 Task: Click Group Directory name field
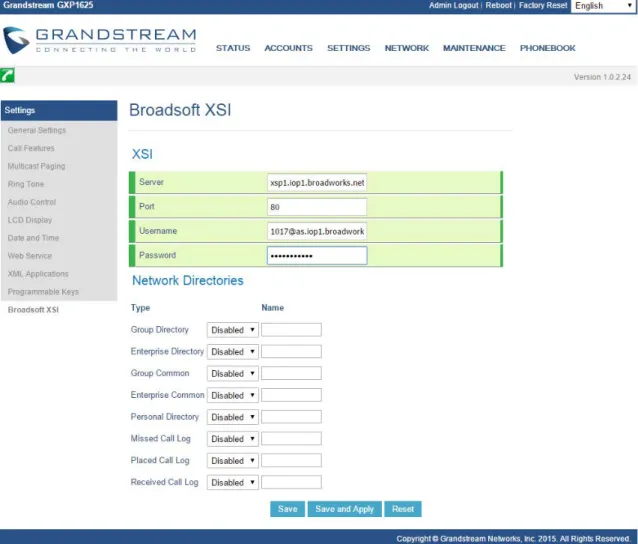[x=291, y=330]
